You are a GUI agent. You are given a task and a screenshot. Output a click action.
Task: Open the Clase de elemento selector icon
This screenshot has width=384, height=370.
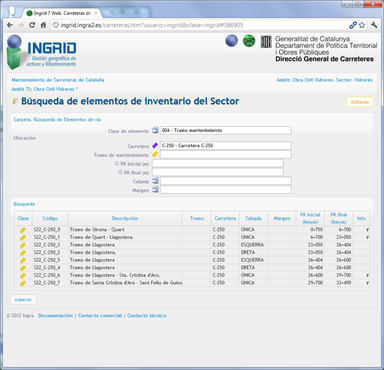pos(155,130)
